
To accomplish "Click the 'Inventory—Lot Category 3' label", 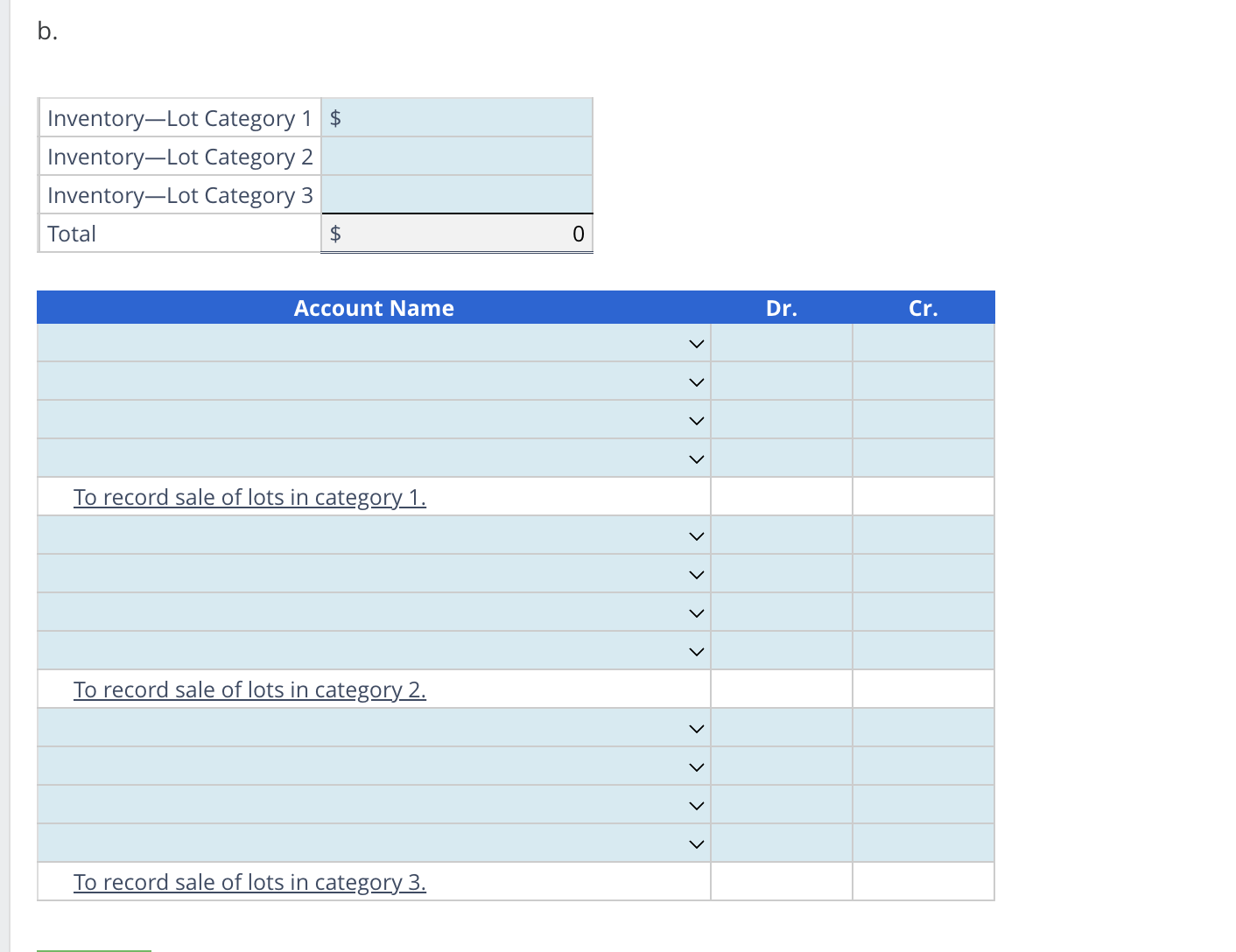I will (x=180, y=195).
